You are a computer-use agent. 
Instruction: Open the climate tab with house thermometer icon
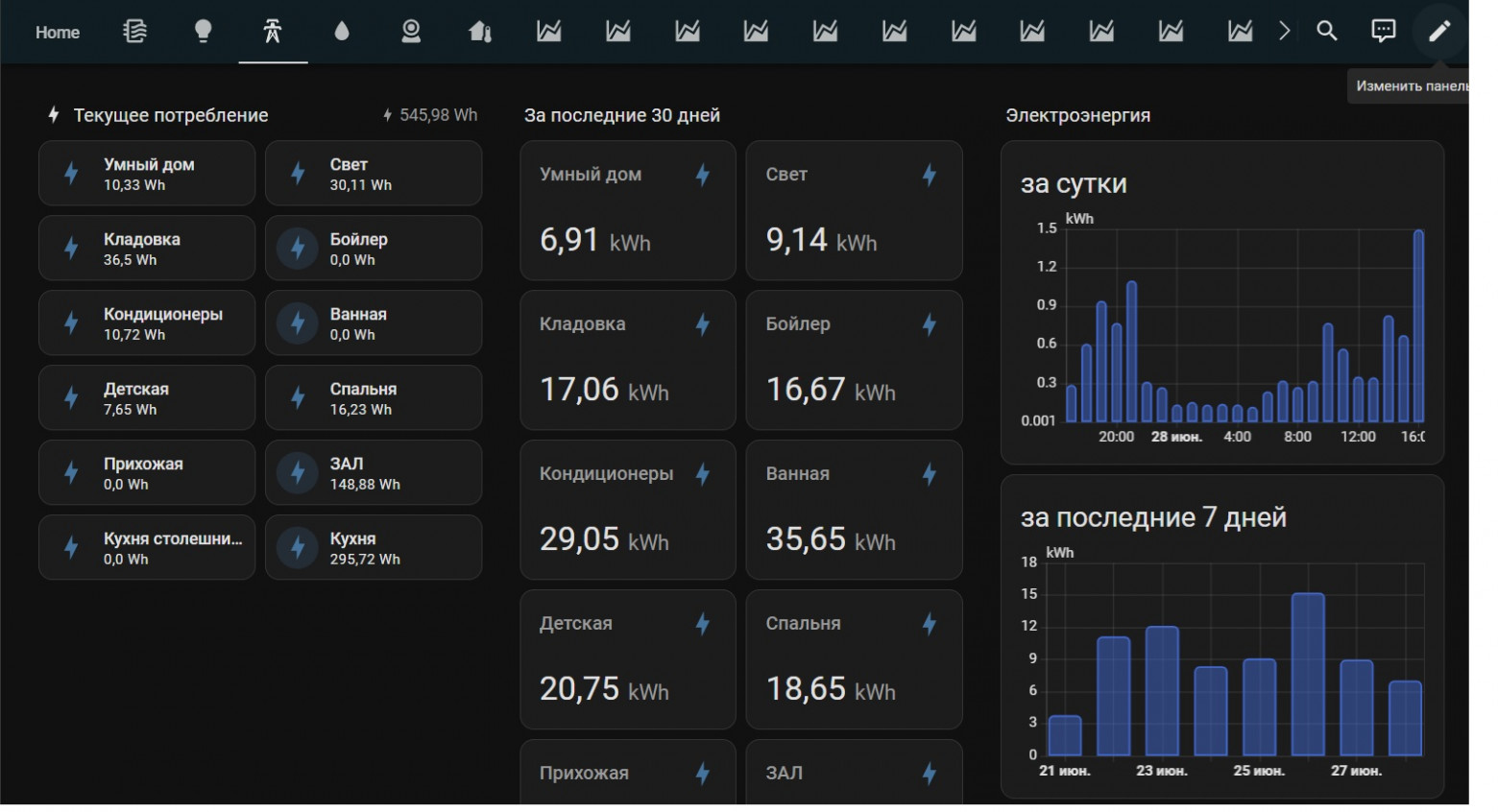(x=480, y=32)
